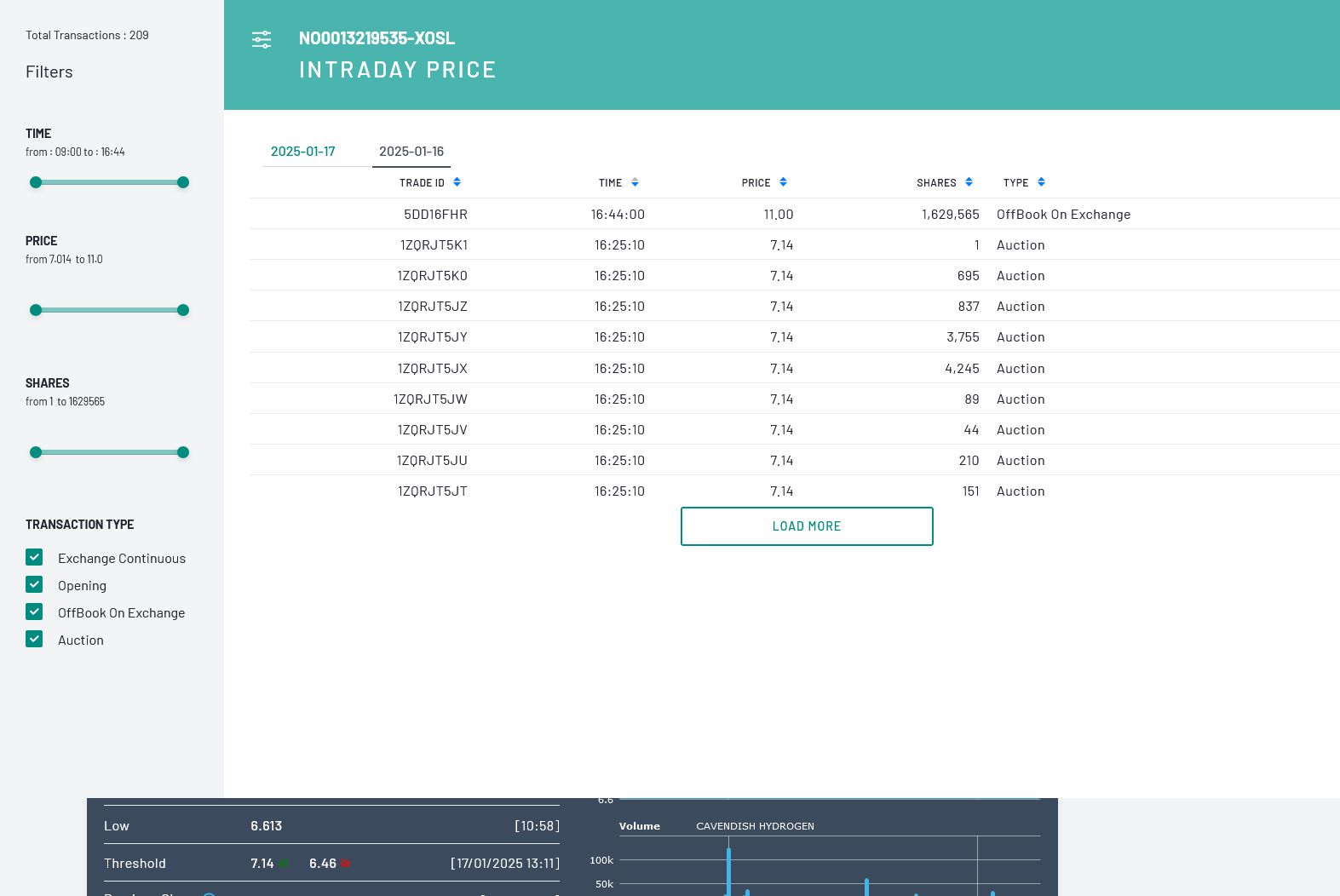Click the OffBook On Exchange type cell
This screenshot has height=896, width=1340.
click(1063, 215)
